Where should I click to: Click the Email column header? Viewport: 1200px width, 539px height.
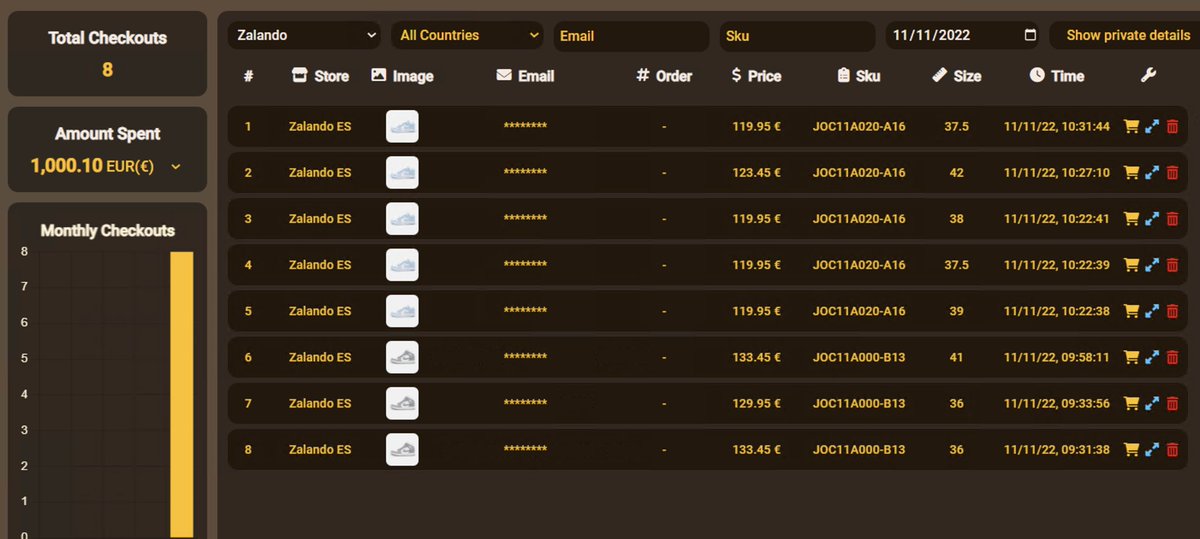(525, 76)
